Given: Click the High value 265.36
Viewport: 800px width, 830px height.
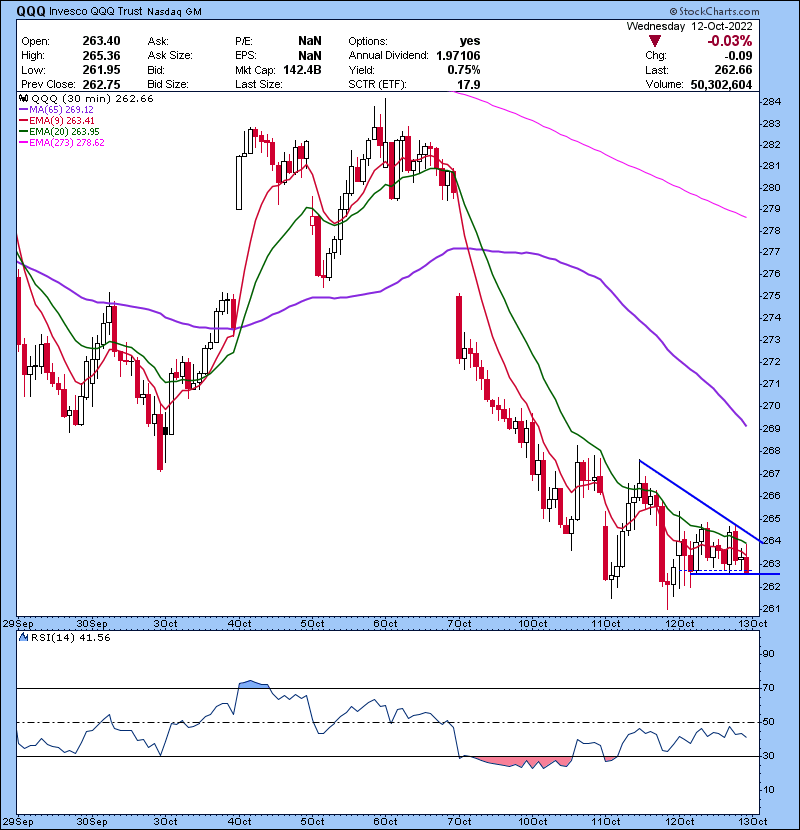Looking at the screenshot, I should coord(101,56).
